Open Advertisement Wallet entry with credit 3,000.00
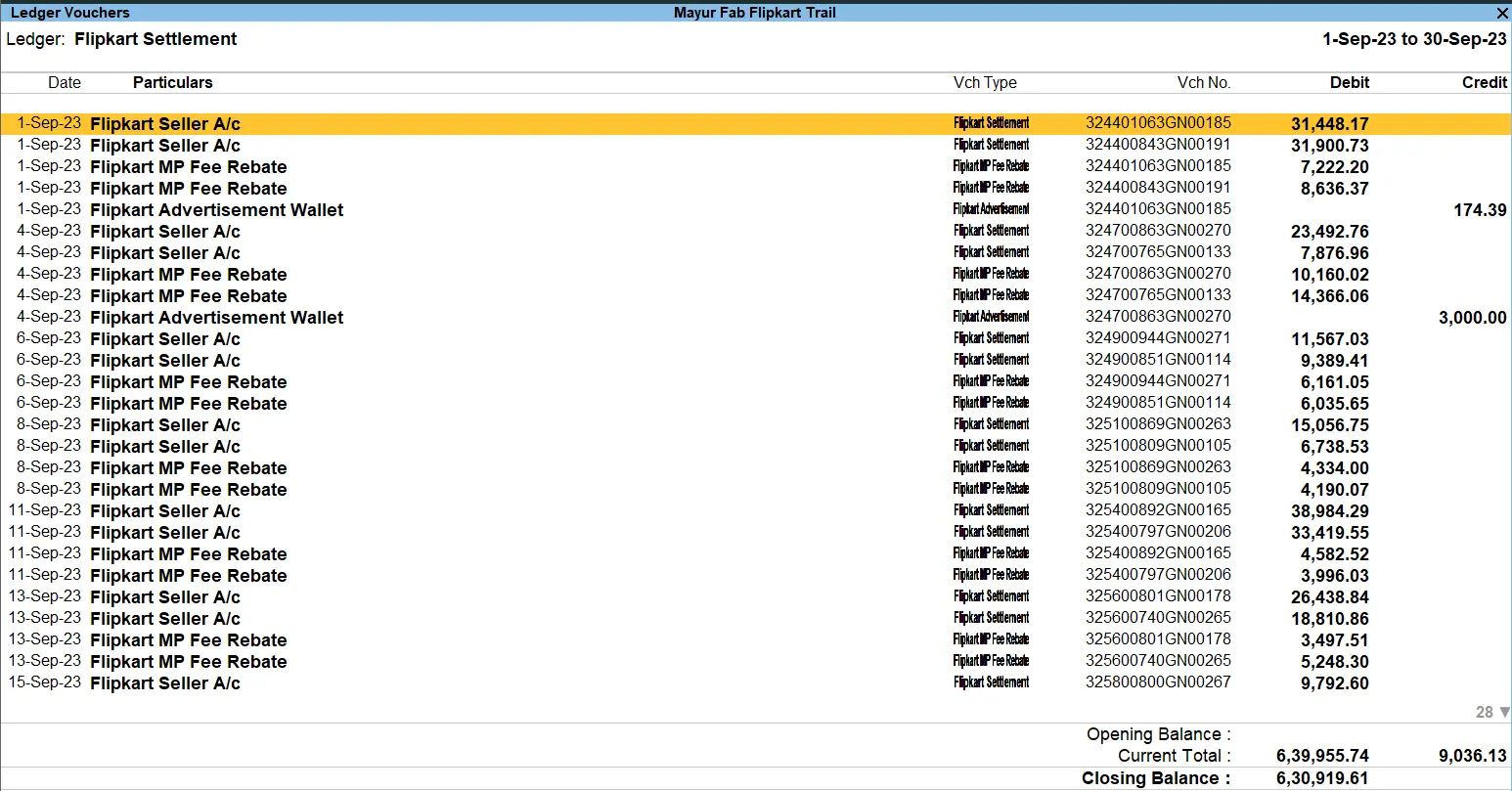 (216, 318)
